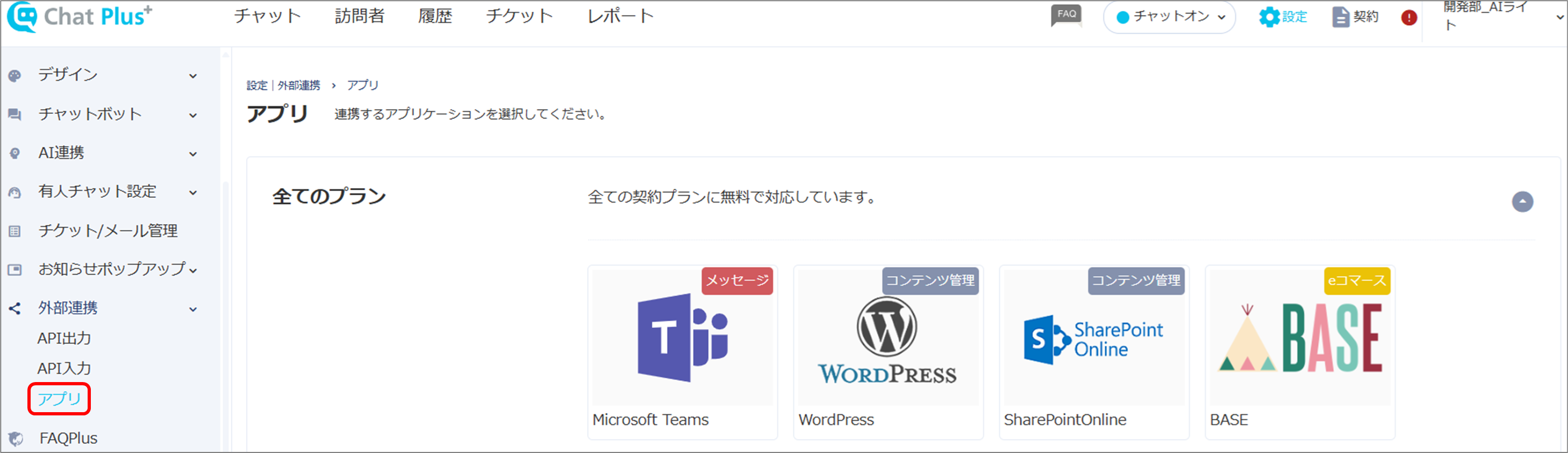Click the AI連携 head icon
The image size is (1568, 453).
(15, 154)
